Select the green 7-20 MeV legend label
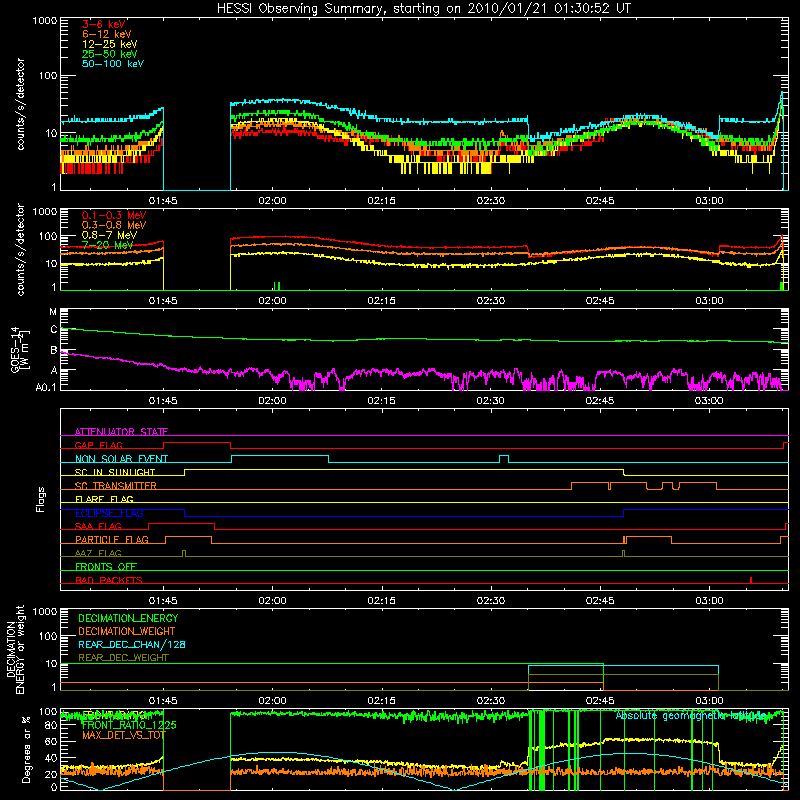800x800 pixels. coord(107,245)
